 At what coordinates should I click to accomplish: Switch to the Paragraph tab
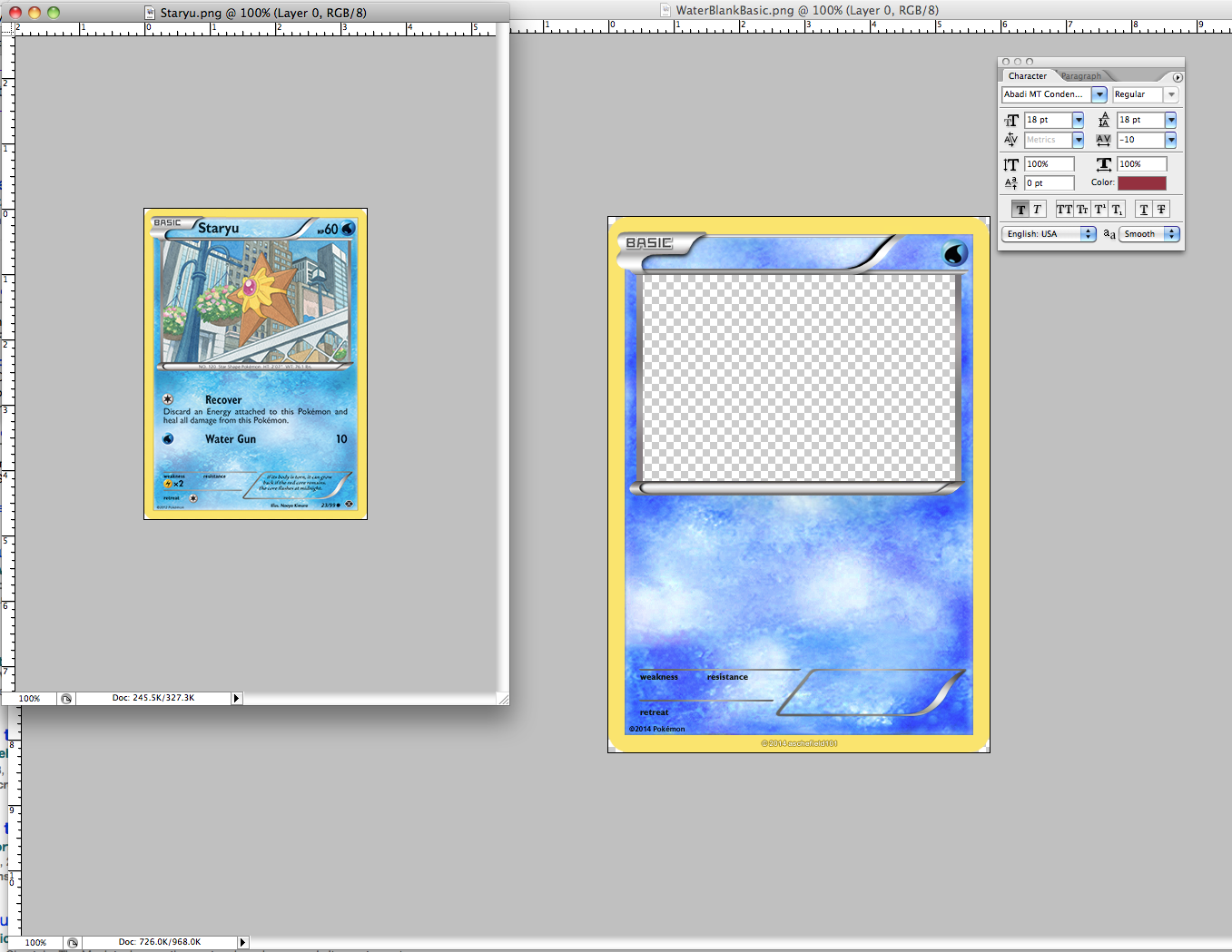coord(1080,76)
